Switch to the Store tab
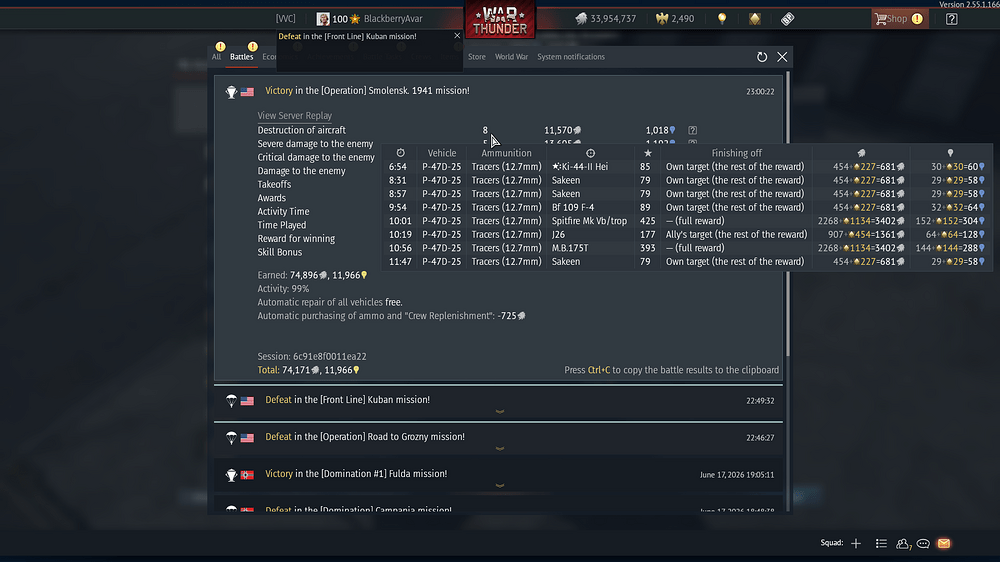 coord(476,57)
